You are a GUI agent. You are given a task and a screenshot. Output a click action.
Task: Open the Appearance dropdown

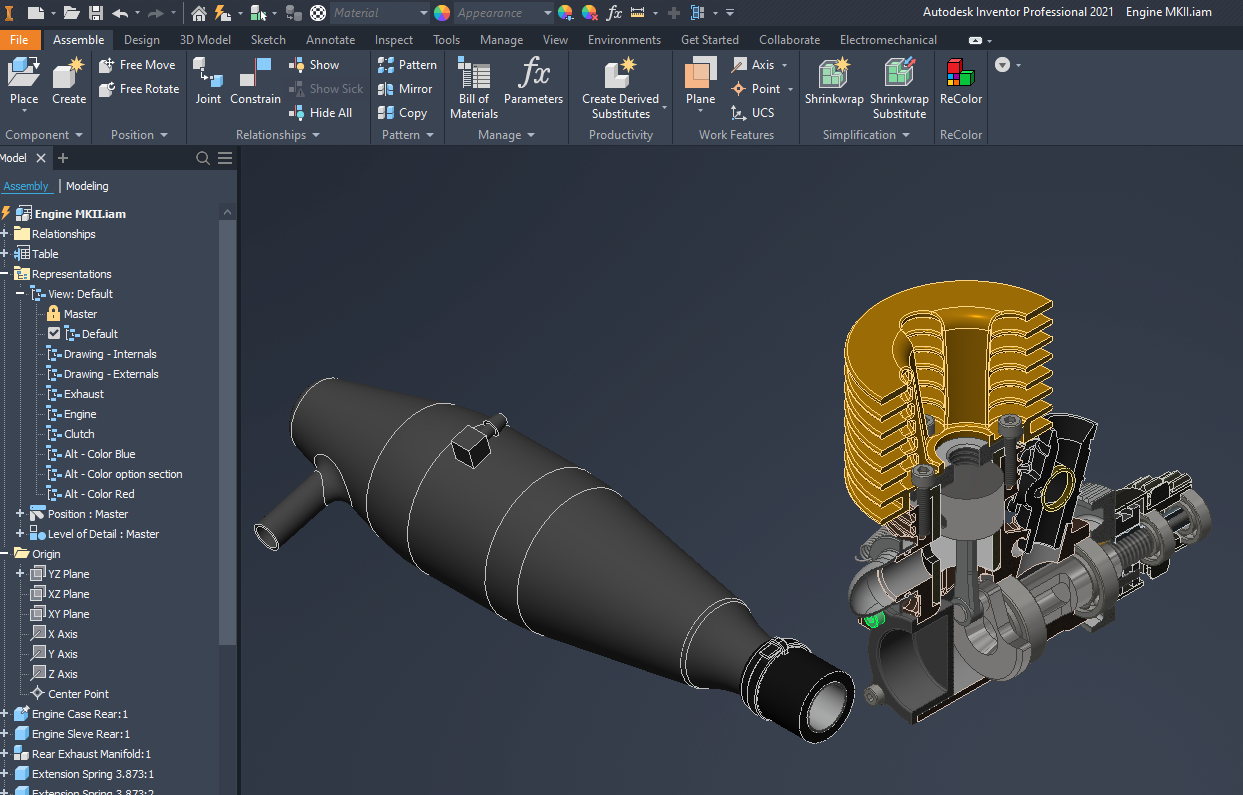click(547, 13)
